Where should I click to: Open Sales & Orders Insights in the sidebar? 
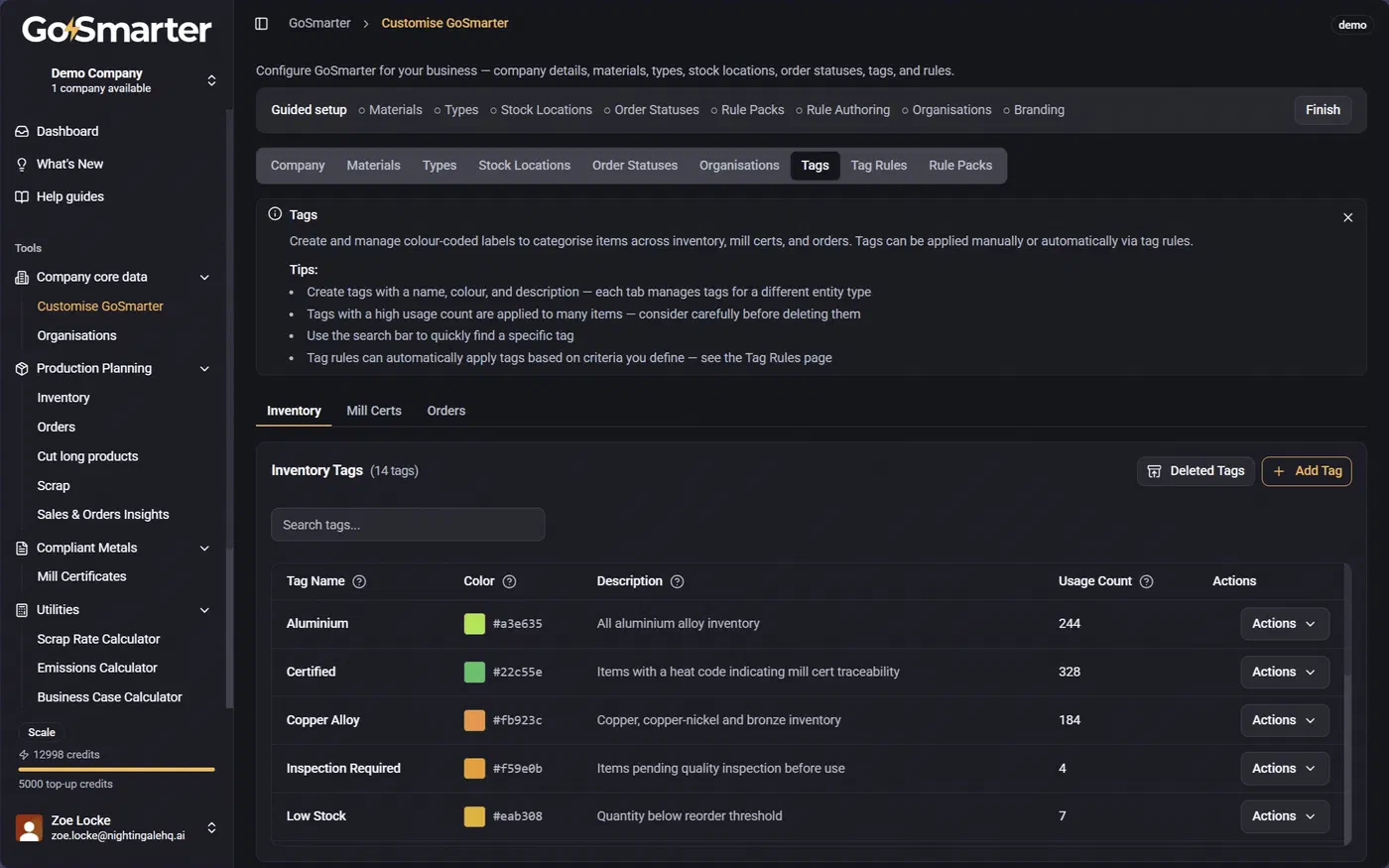(x=103, y=515)
